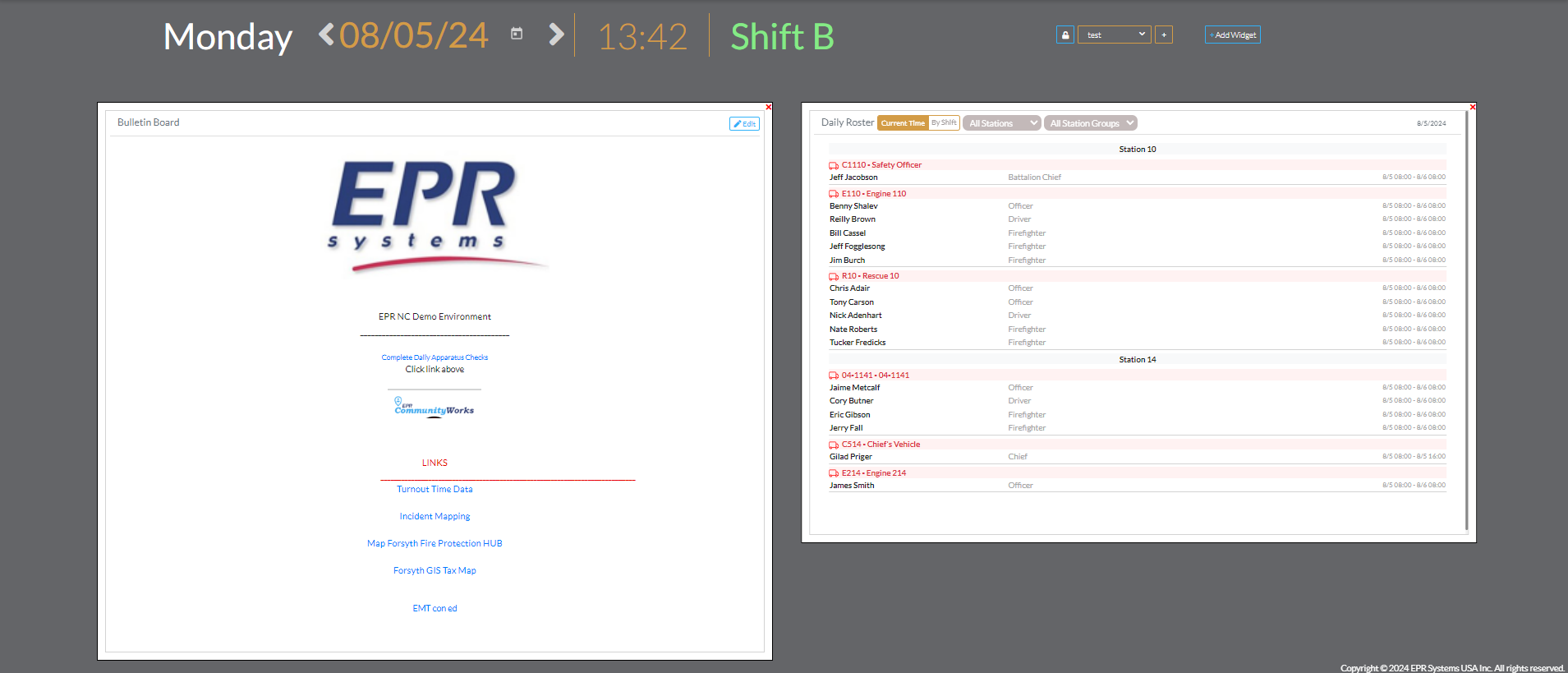Viewport: 1568px width, 673px height.
Task: Switch roster to By Shift view
Action: point(944,123)
